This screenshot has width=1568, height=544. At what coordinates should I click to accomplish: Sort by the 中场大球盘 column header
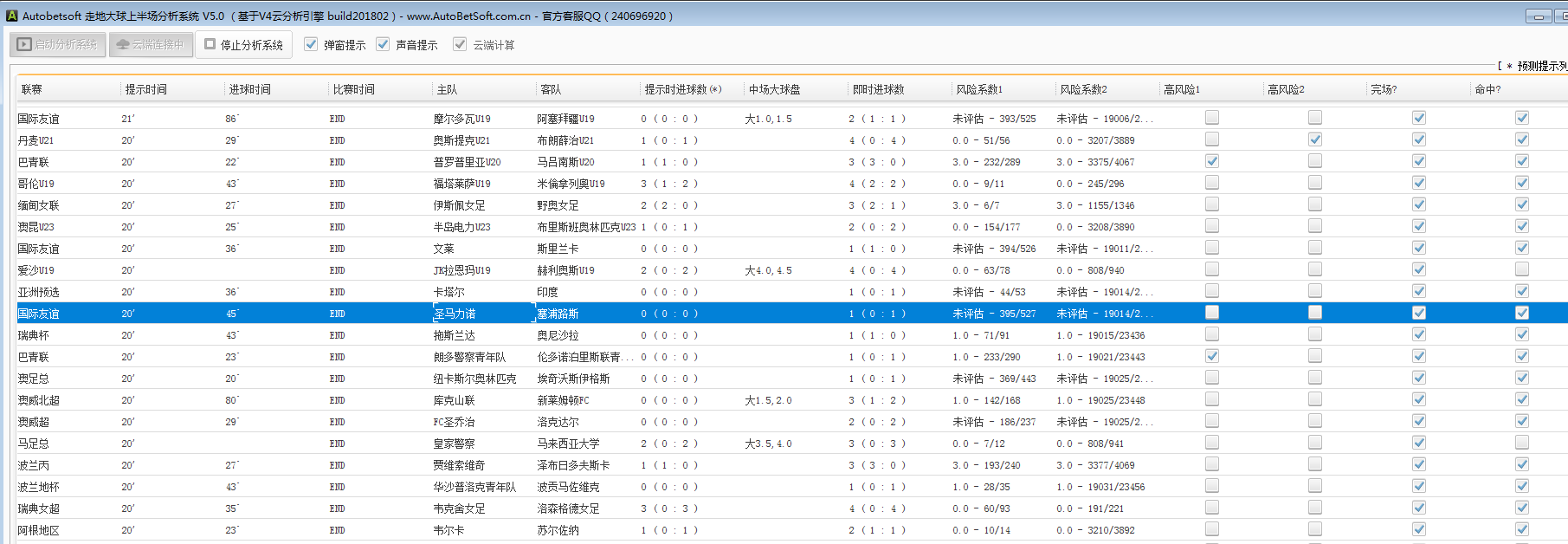point(774,89)
